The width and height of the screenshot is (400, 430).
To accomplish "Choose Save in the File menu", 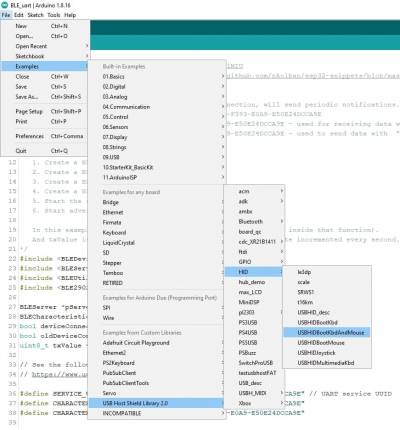I will pos(45,87).
